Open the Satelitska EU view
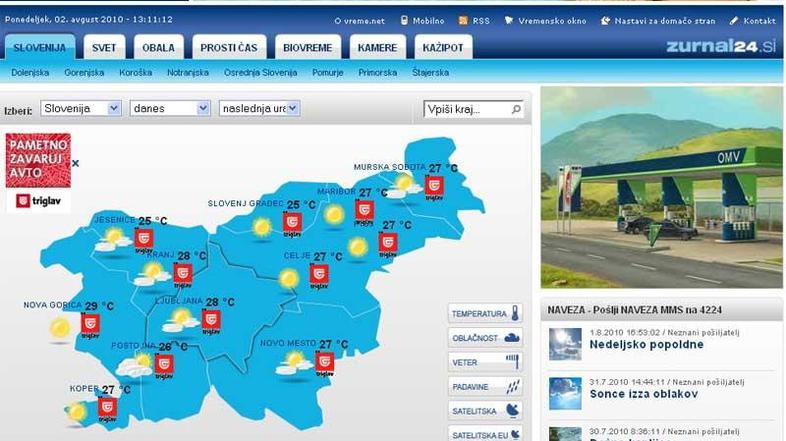 [x=485, y=434]
